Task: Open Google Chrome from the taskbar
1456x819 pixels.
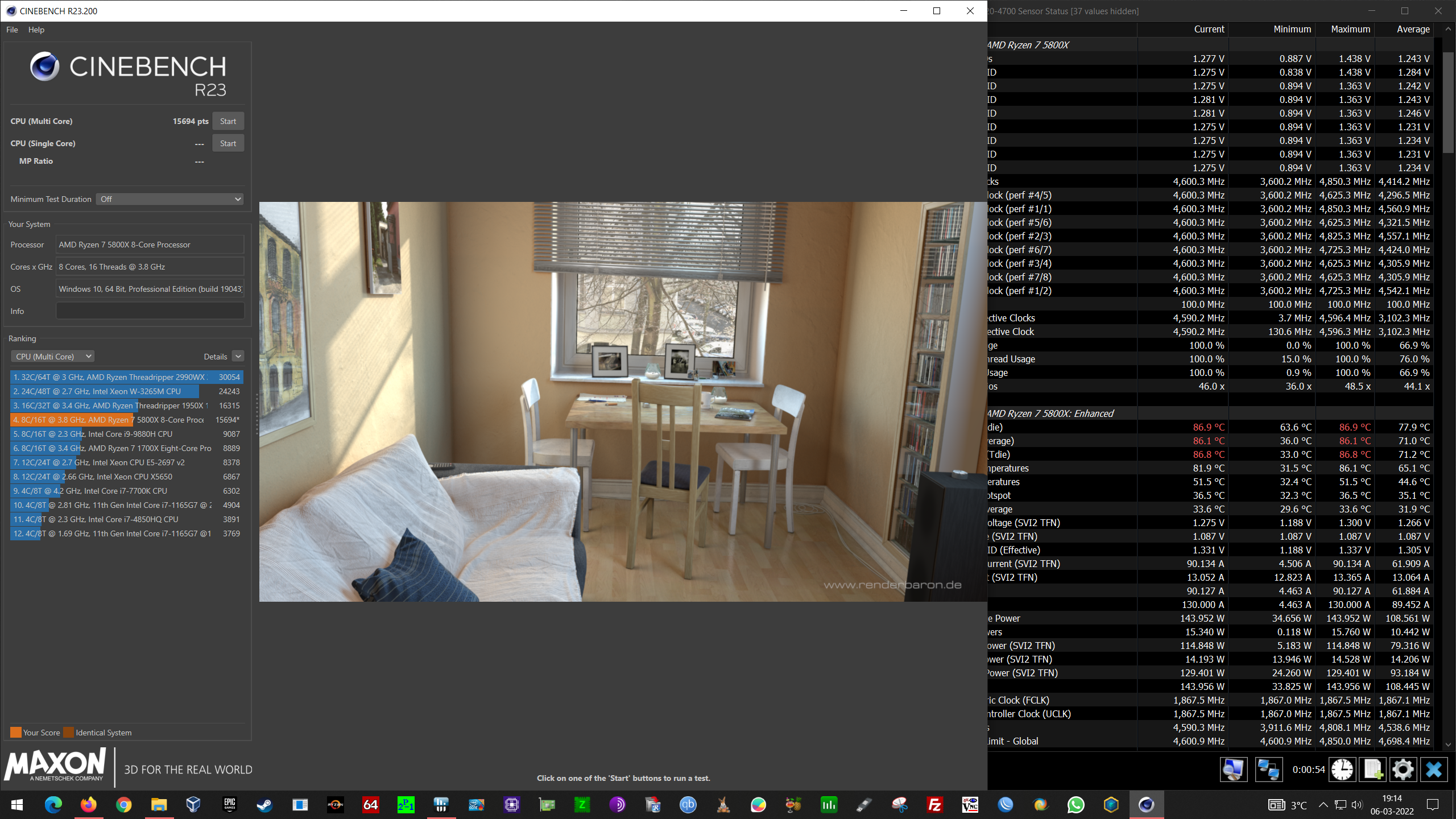Action: (123, 805)
